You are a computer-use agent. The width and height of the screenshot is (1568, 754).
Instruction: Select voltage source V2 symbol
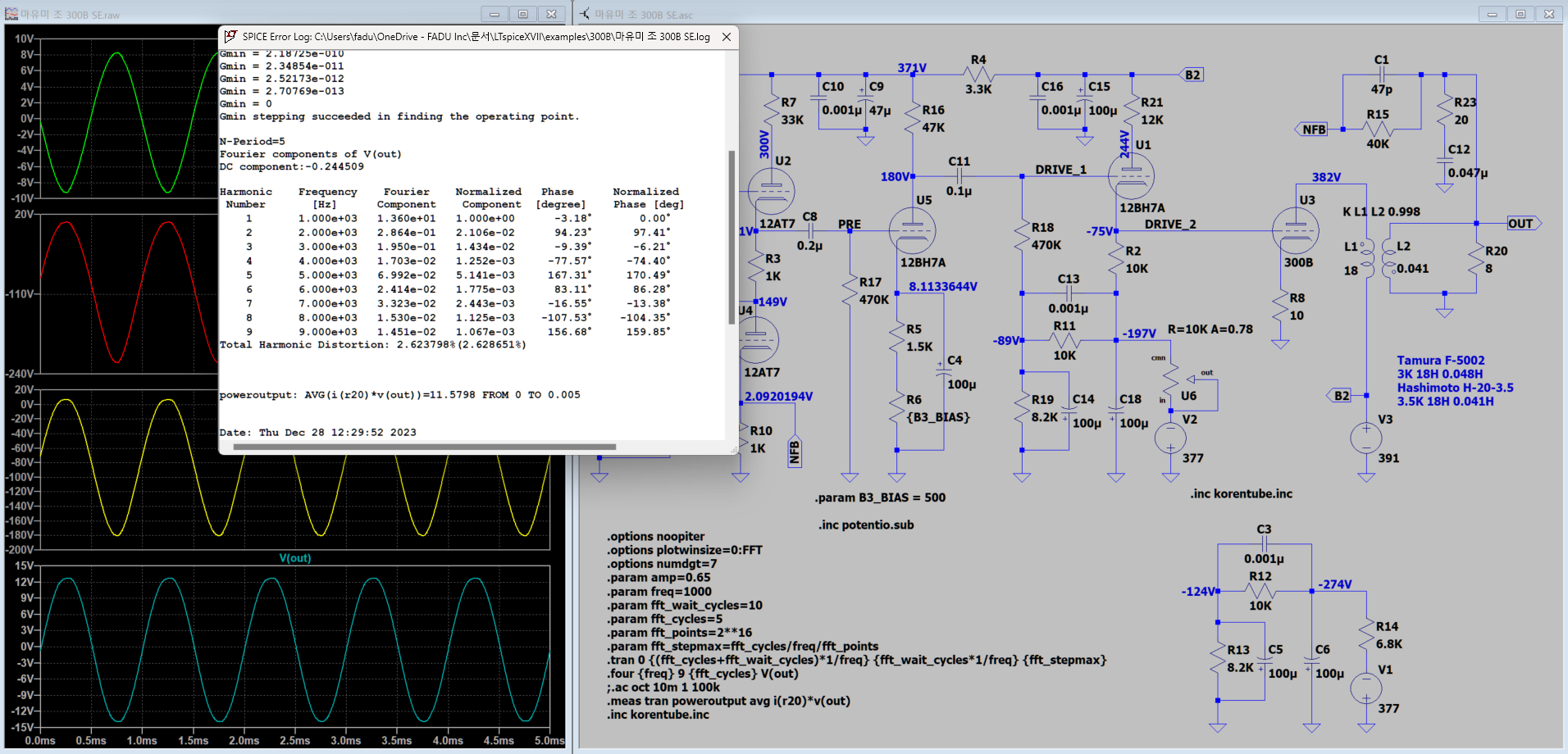1170,438
